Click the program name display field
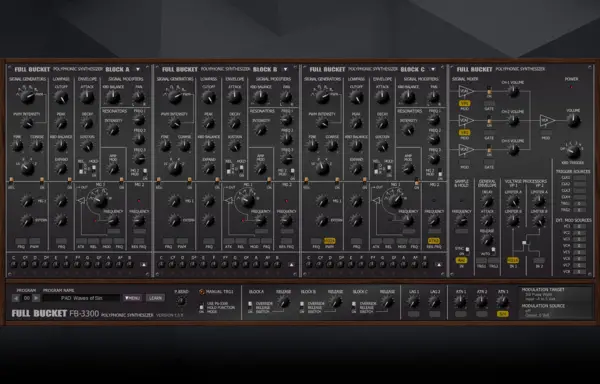Viewport: 600px width, 384px height. (81, 298)
